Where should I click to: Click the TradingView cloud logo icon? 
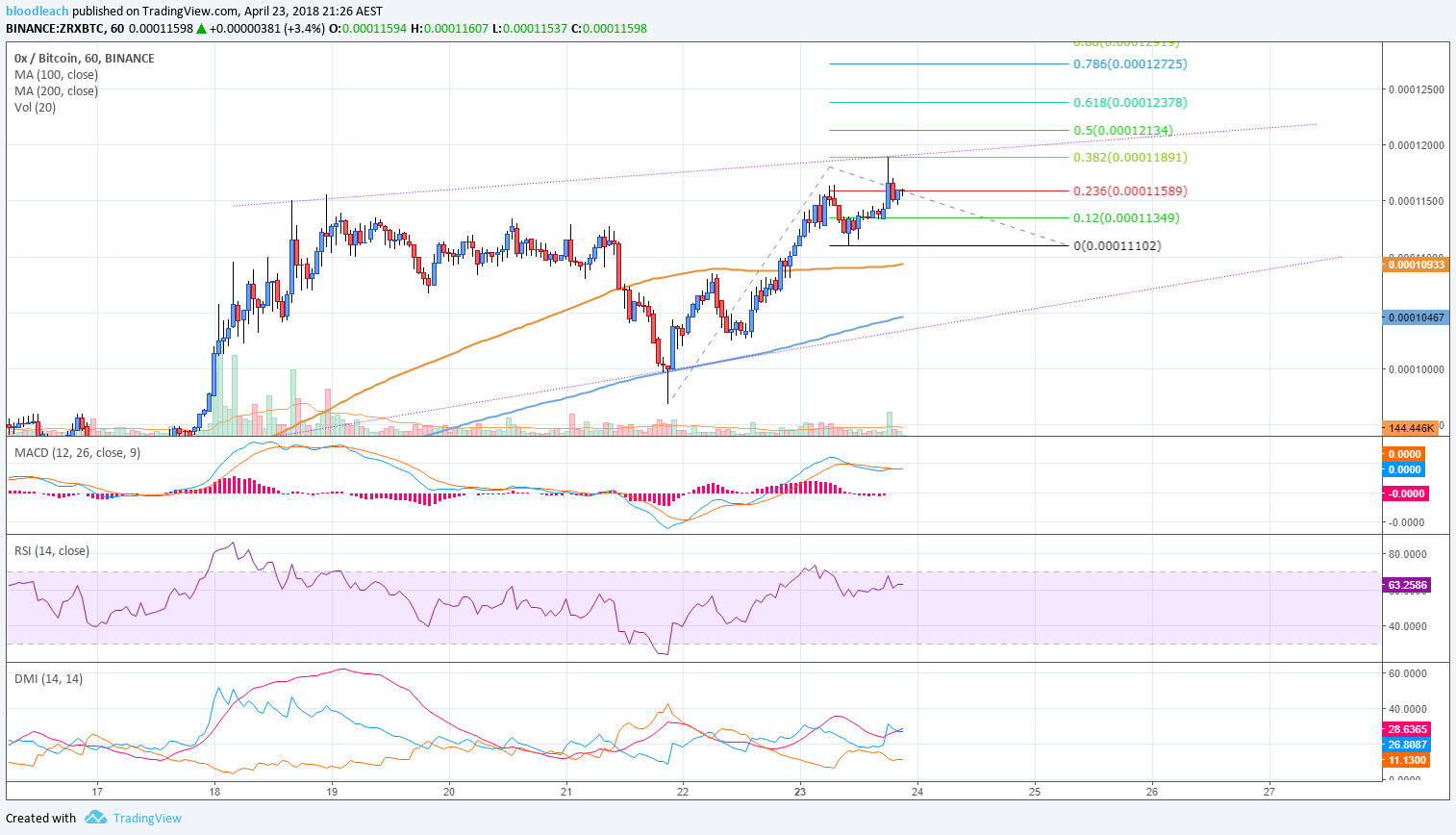(95, 818)
